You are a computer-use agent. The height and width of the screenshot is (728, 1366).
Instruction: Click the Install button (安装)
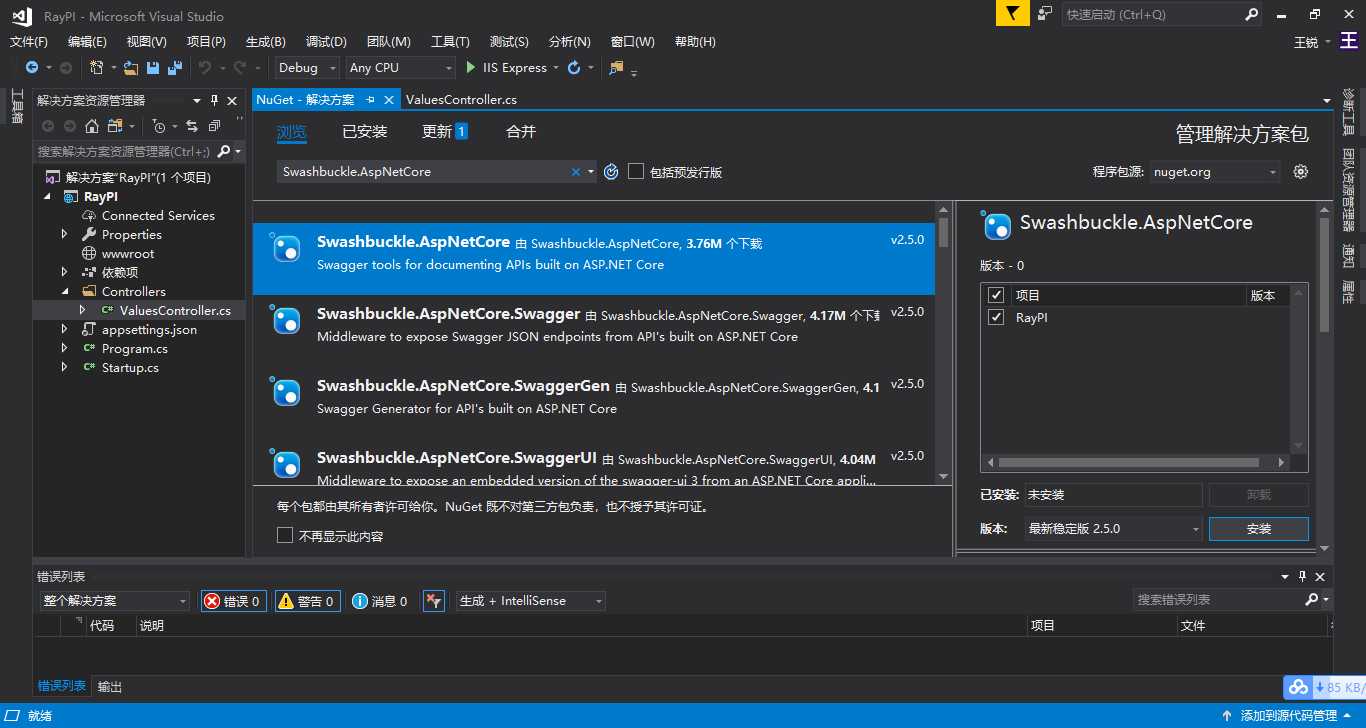coord(1258,528)
